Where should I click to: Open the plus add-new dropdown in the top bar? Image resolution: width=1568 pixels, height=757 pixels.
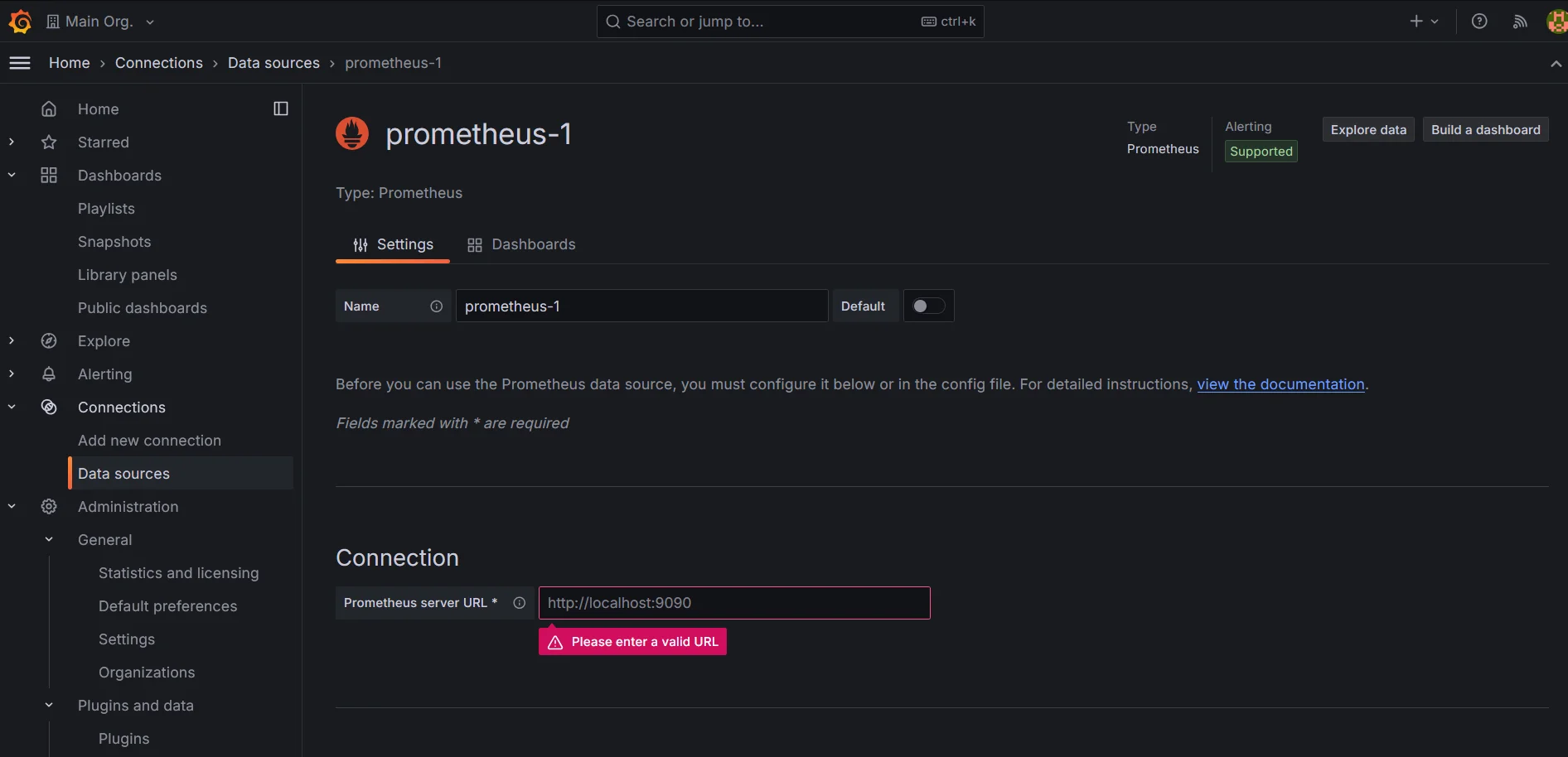pos(1423,21)
